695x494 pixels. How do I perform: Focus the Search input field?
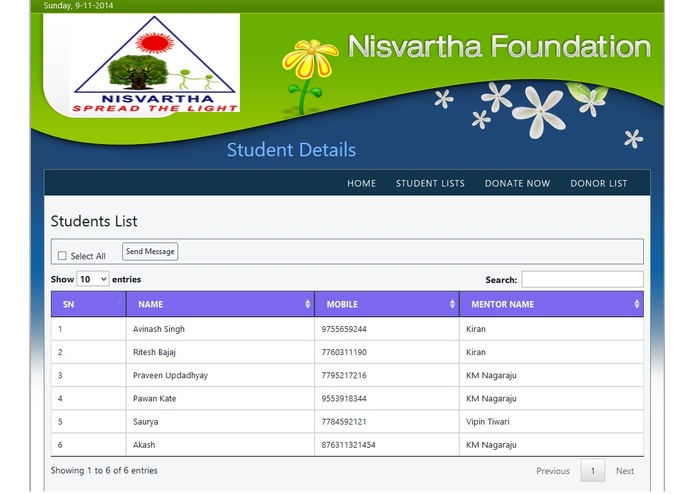(582, 280)
